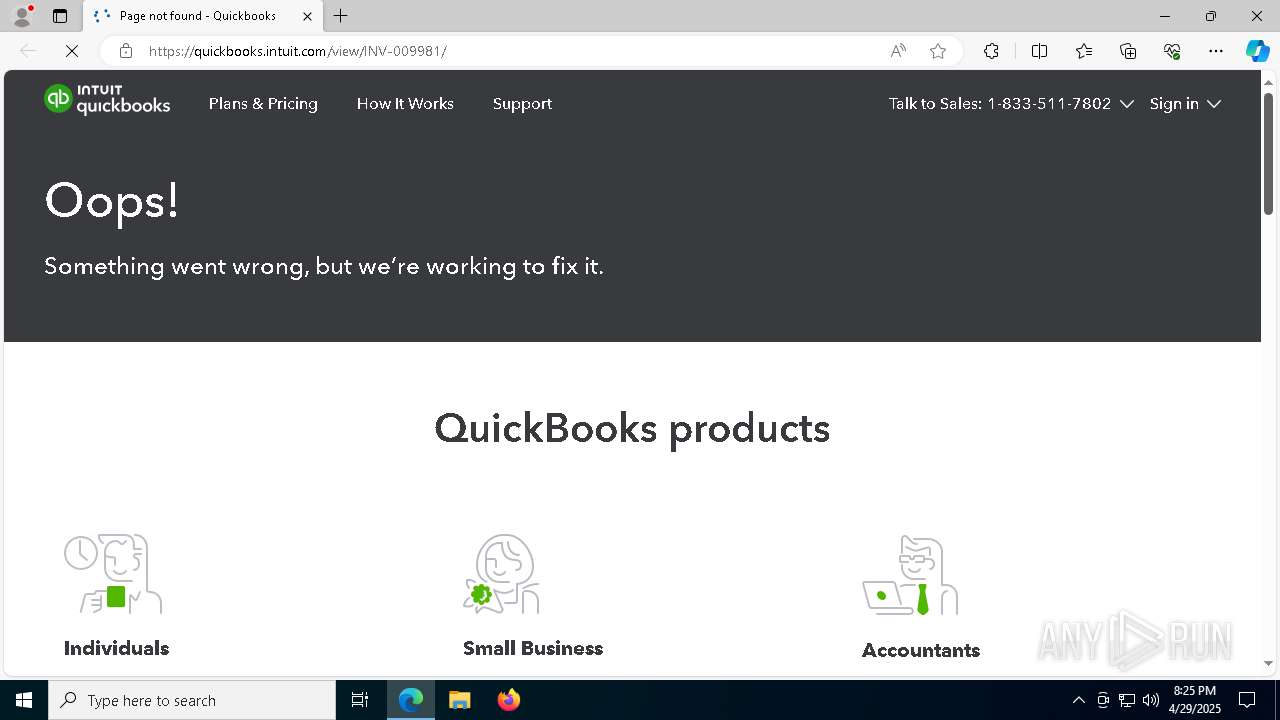Activate Read aloud icon in address bar

click(x=898, y=51)
